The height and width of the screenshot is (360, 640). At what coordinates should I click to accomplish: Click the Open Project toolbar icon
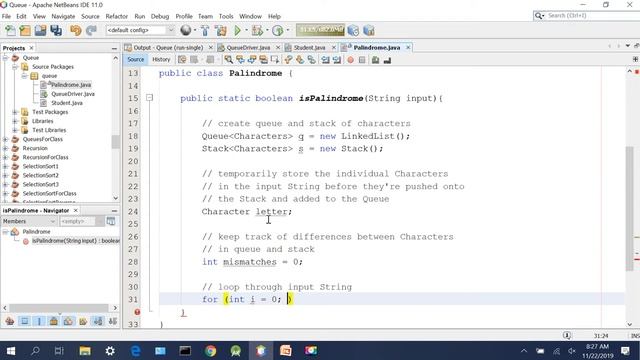[40, 31]
